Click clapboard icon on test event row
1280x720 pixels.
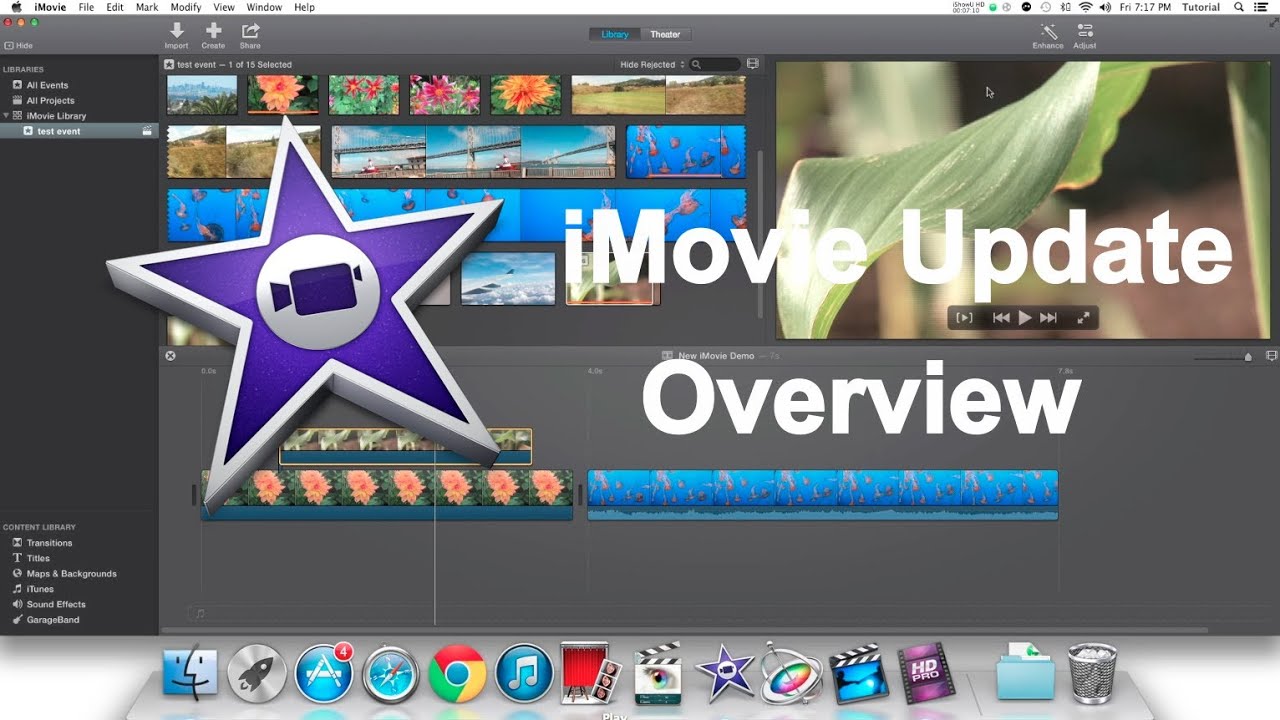click(147, 131)
